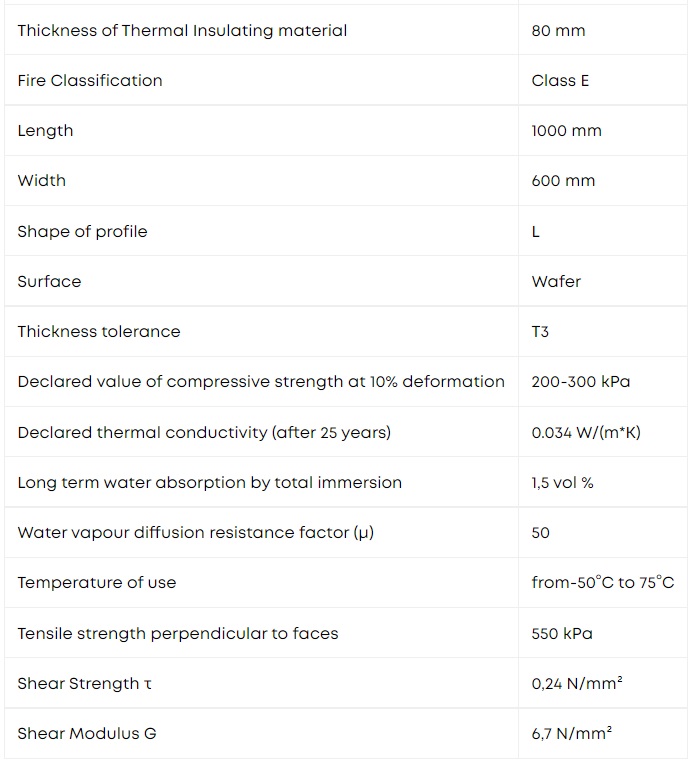Select the 1,5 vol % value

(x=562, y=482)
